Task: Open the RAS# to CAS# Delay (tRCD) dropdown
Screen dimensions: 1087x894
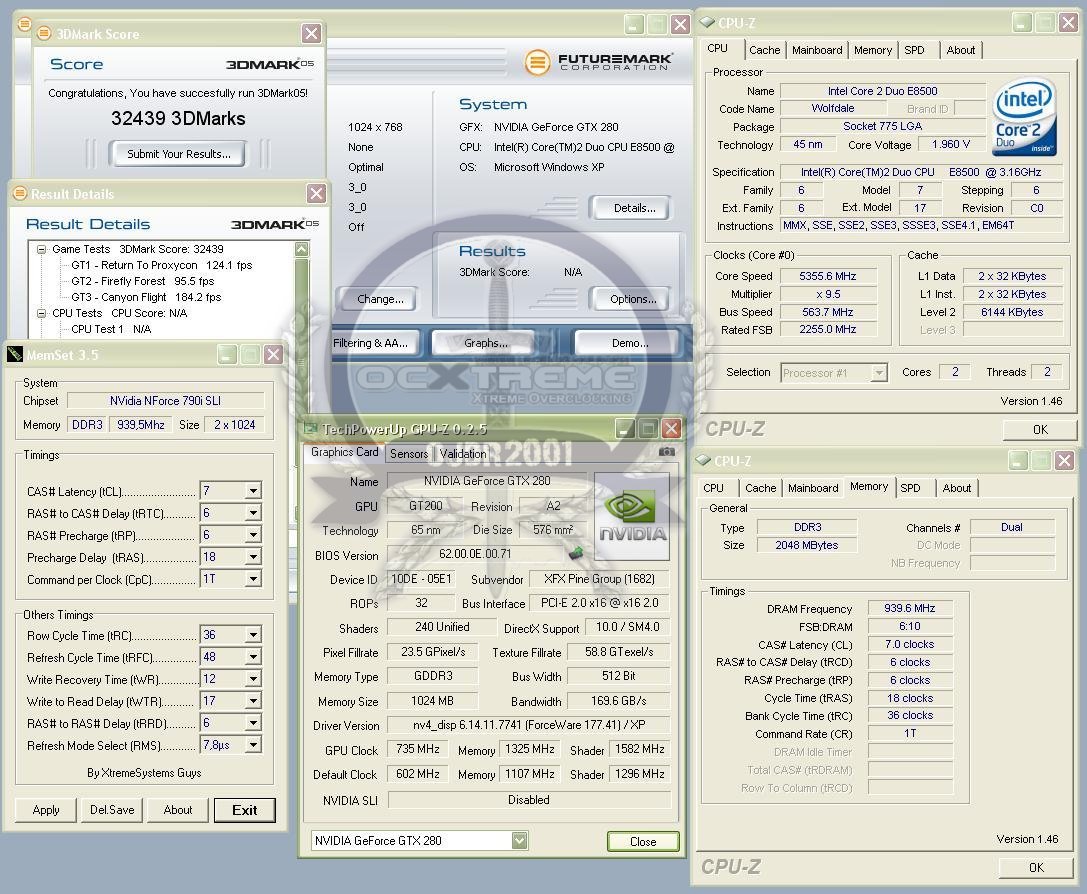Action: point(253,513)
